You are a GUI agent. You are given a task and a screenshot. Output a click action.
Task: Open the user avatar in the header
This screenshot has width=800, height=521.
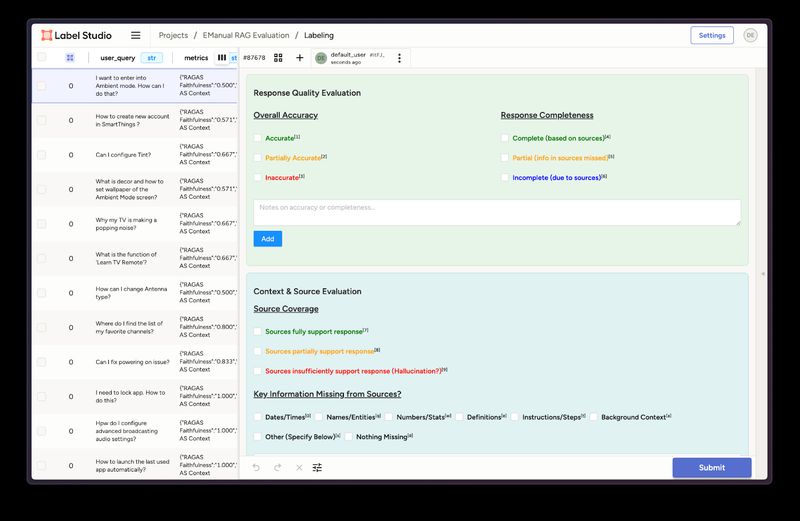point(750,35)
